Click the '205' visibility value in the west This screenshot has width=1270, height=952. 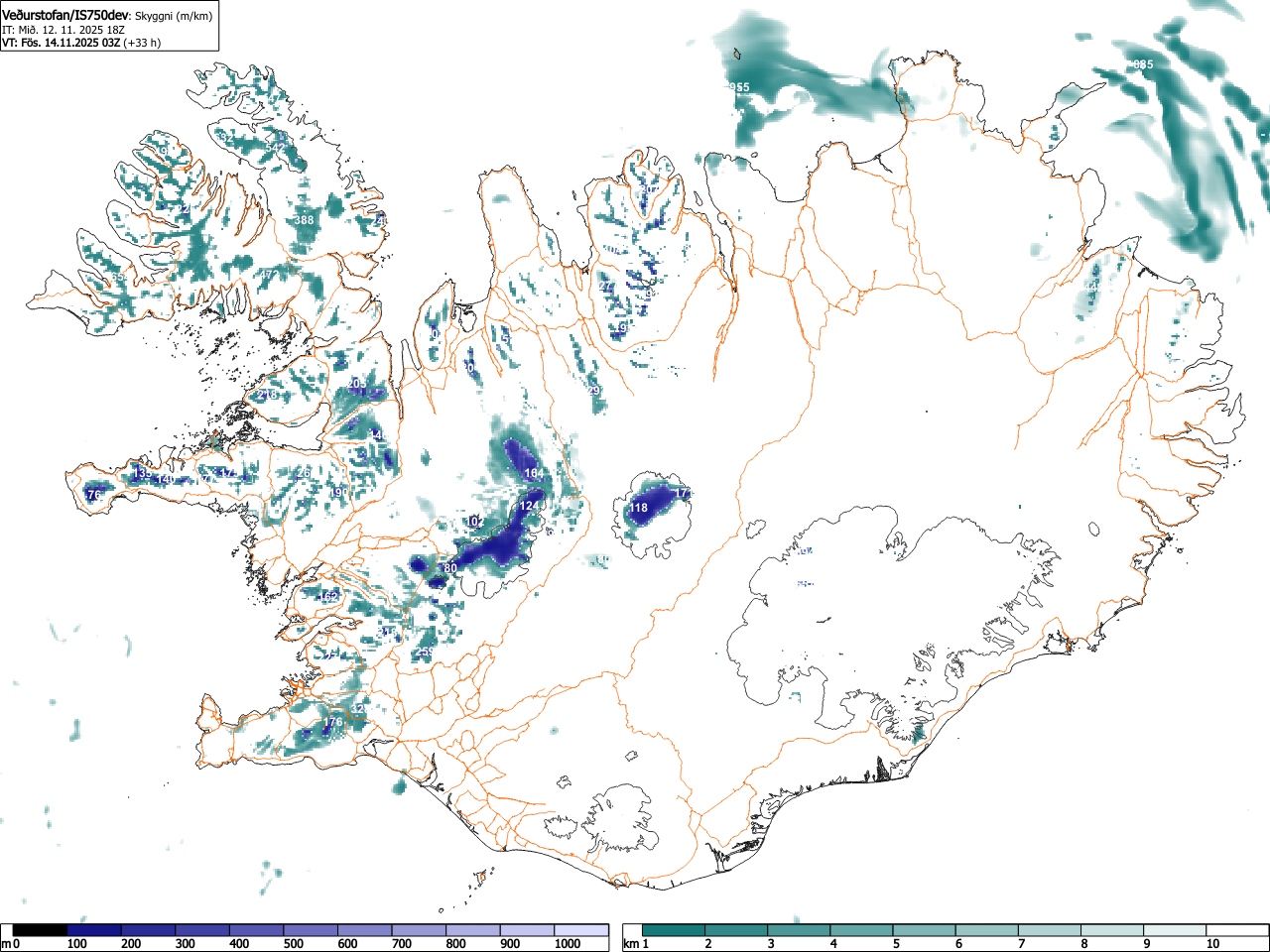click(357, 384)
